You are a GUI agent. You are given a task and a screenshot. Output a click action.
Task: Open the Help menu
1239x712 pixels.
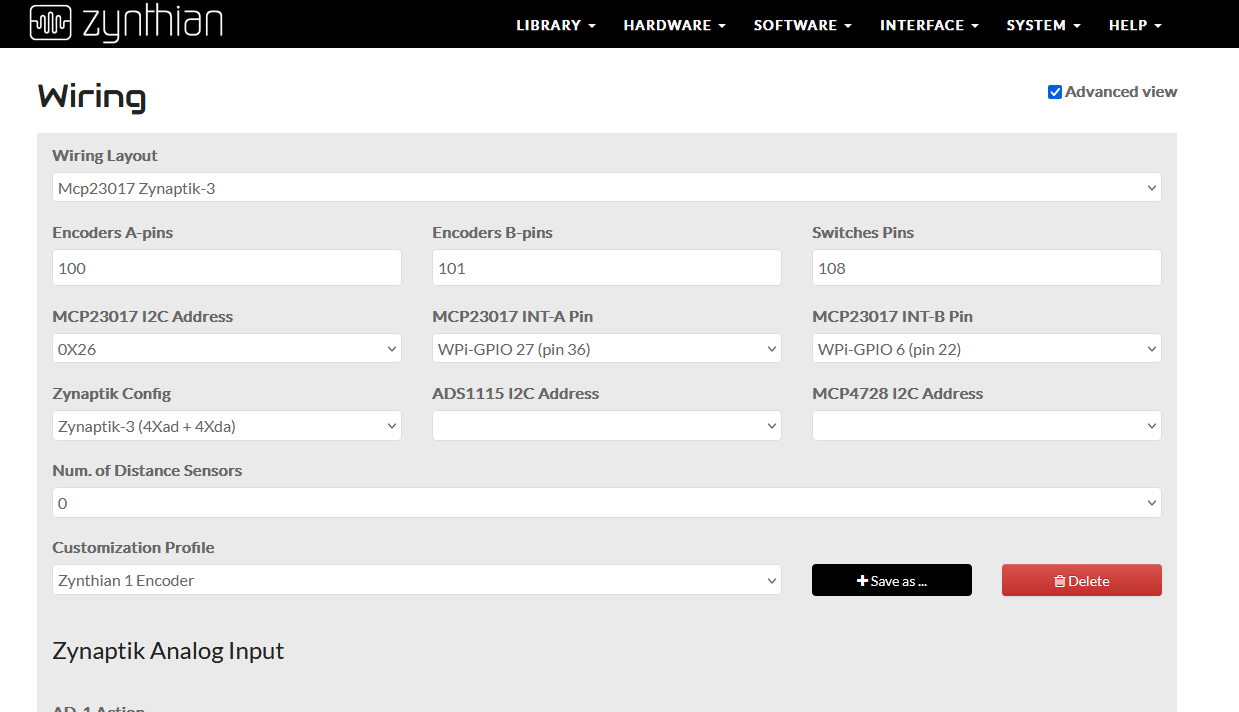point(1135,25)
